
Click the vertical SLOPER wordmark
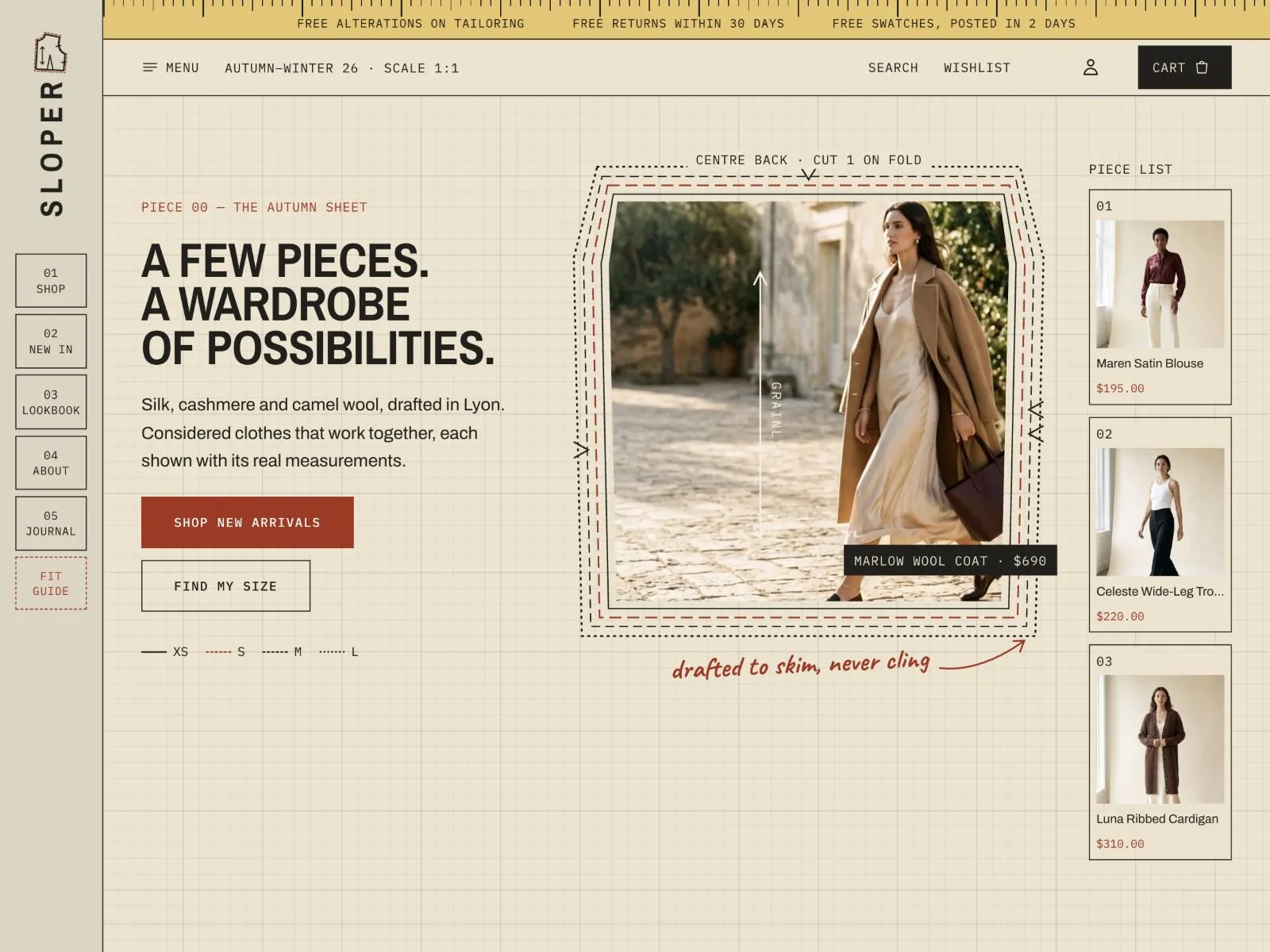coord(51,148)
